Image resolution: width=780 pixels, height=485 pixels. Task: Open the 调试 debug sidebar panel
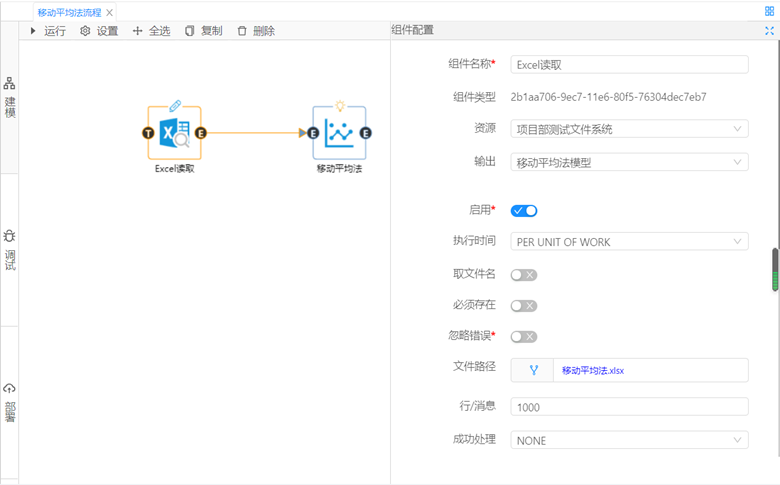point(9,249)
